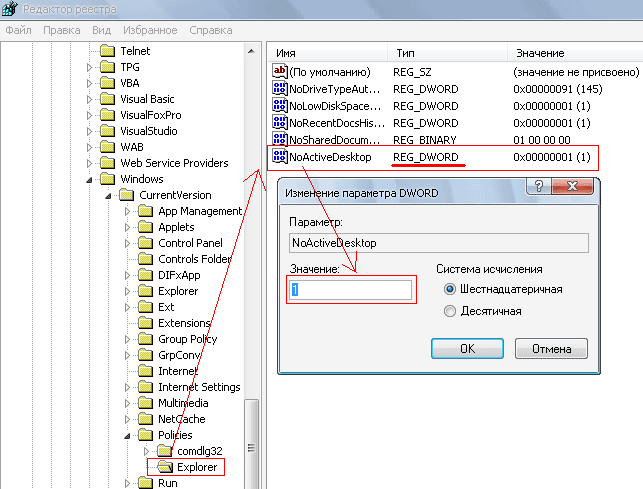Image resolution: width=643 pixels, height=489 pixels.
Task: Click the value text 0x00000091 (145)
Action: [x=558, y=89]
